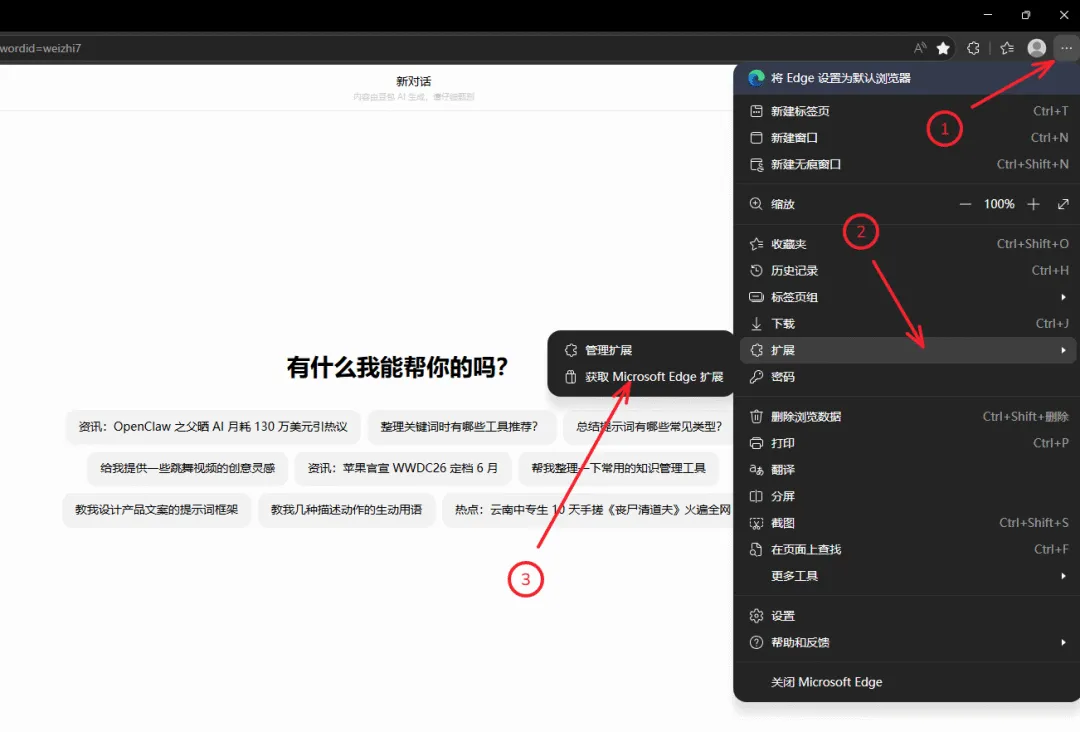Click the gear icon beside 设置
Viewport: 1080px width, 732px height.
[756, 616]
